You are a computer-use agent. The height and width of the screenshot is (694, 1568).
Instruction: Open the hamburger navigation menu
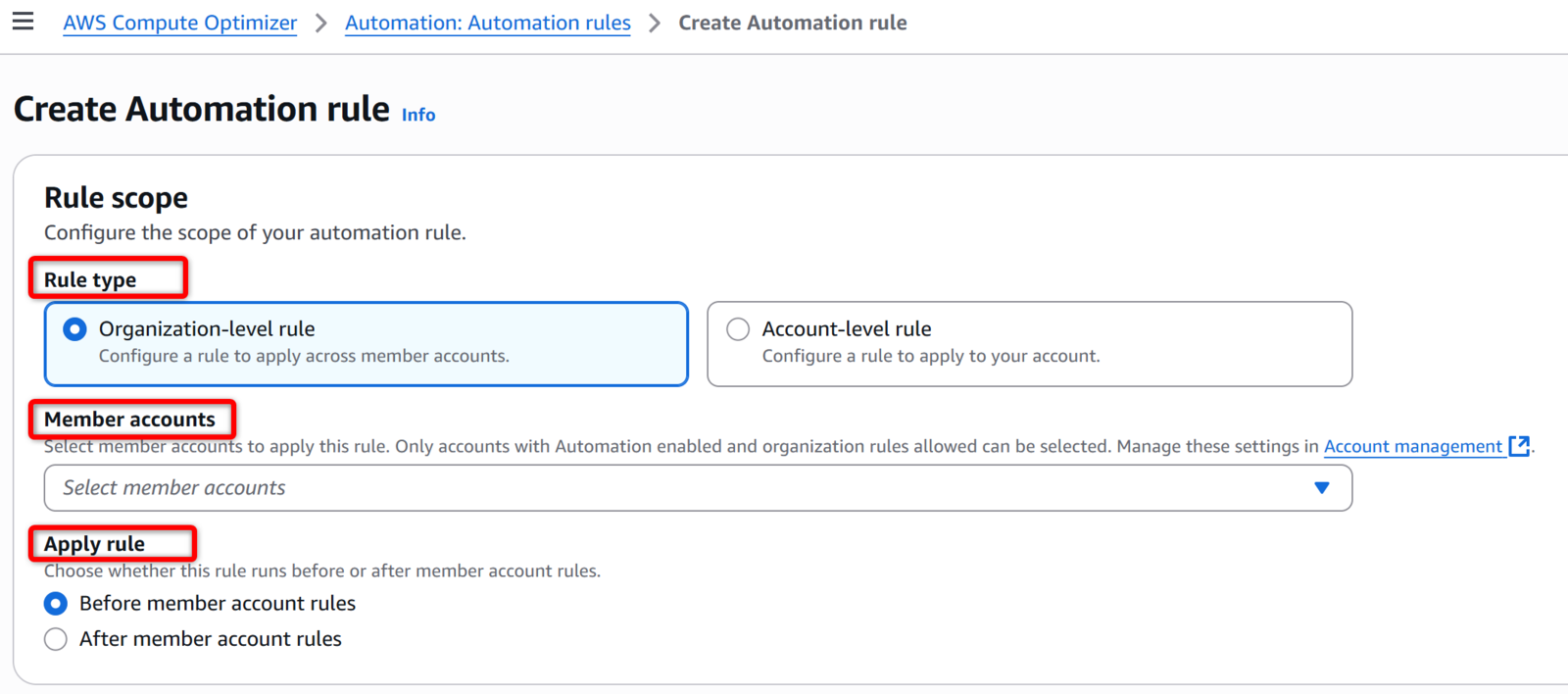[x=23, y=22]
